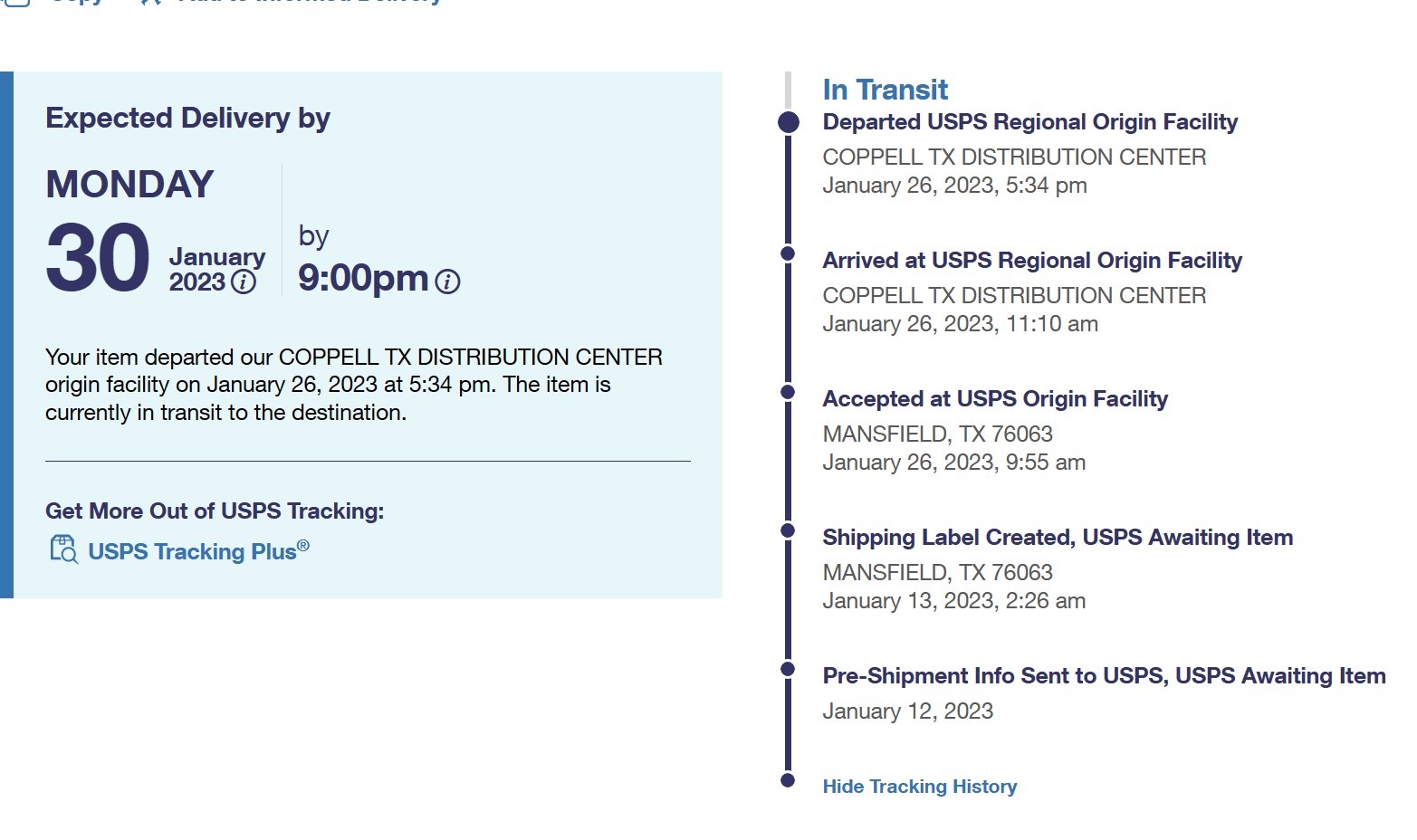This screenshot has height=840, width=1417.
Task: Click the Accepted at USPS Origin Facility dot
Action: pyautogui.click(x=788, y=392)
